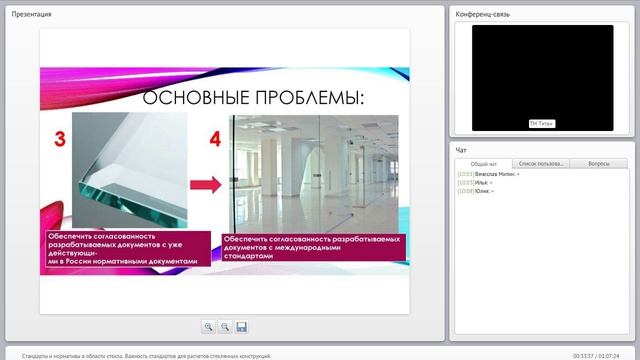Click the Конференц-связь panel title

tap(482, 14)
